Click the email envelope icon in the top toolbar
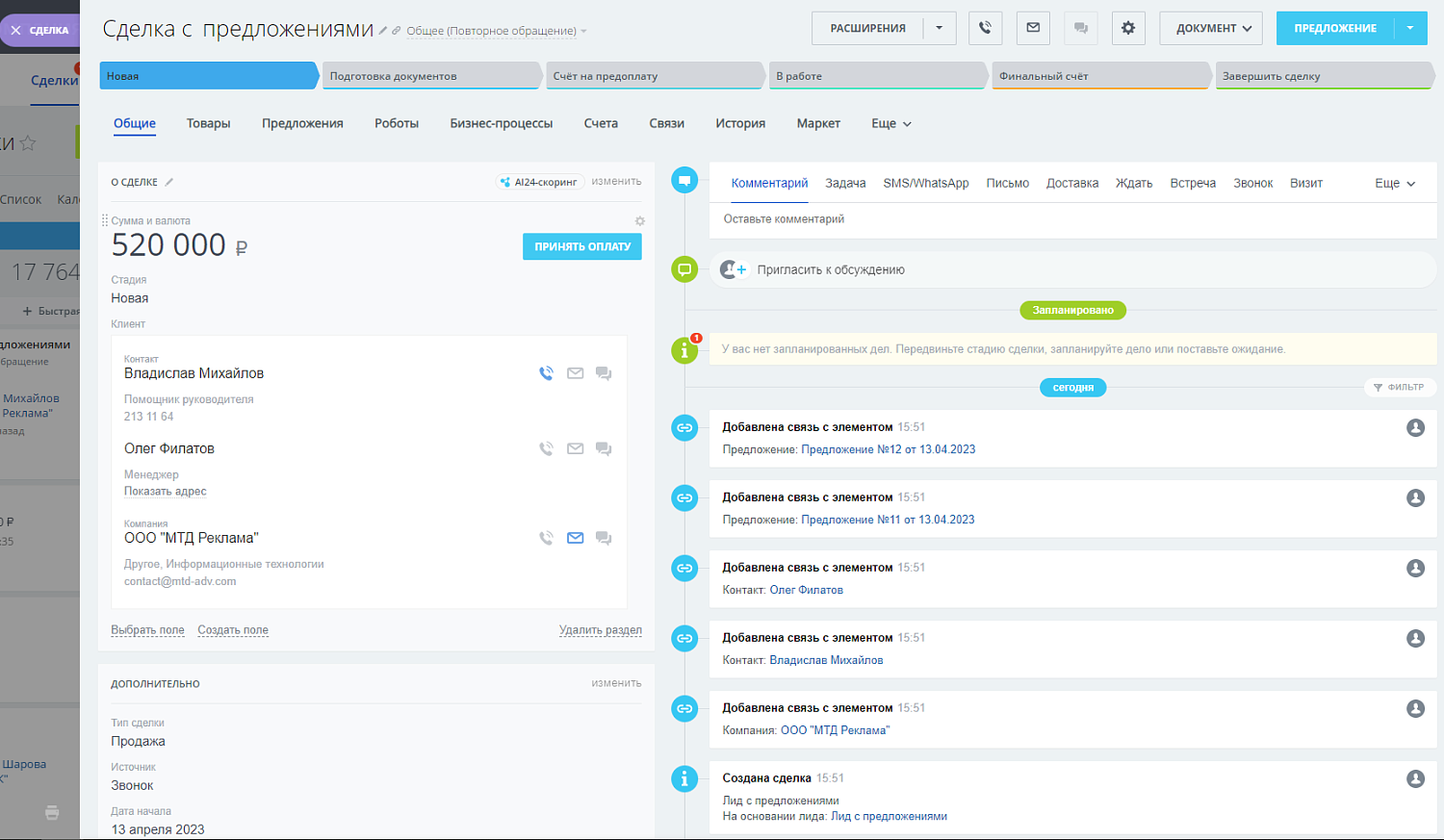 1032,27
